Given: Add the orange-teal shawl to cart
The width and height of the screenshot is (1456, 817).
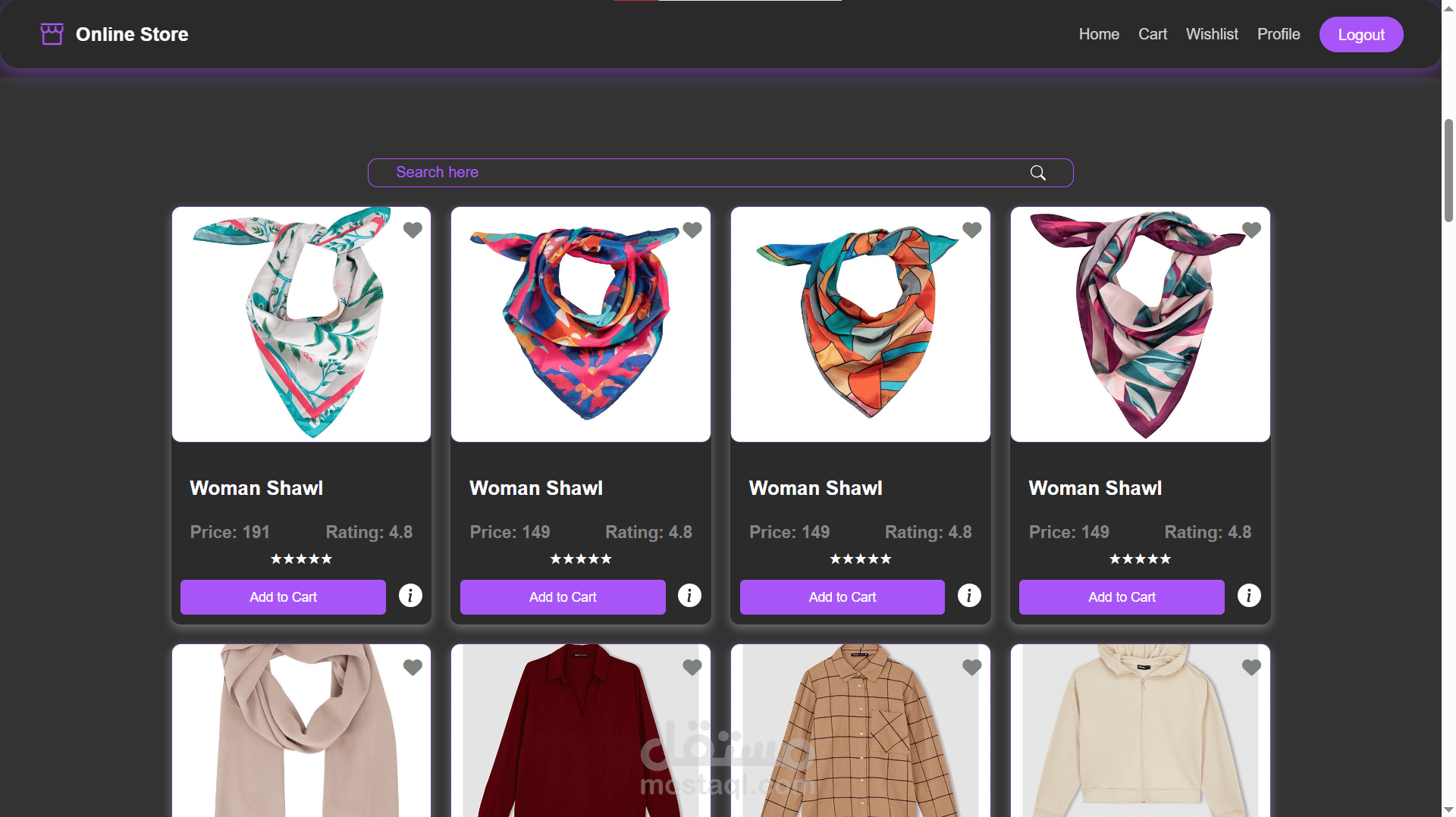Looking at the screenshot, I should click(843, 597).
